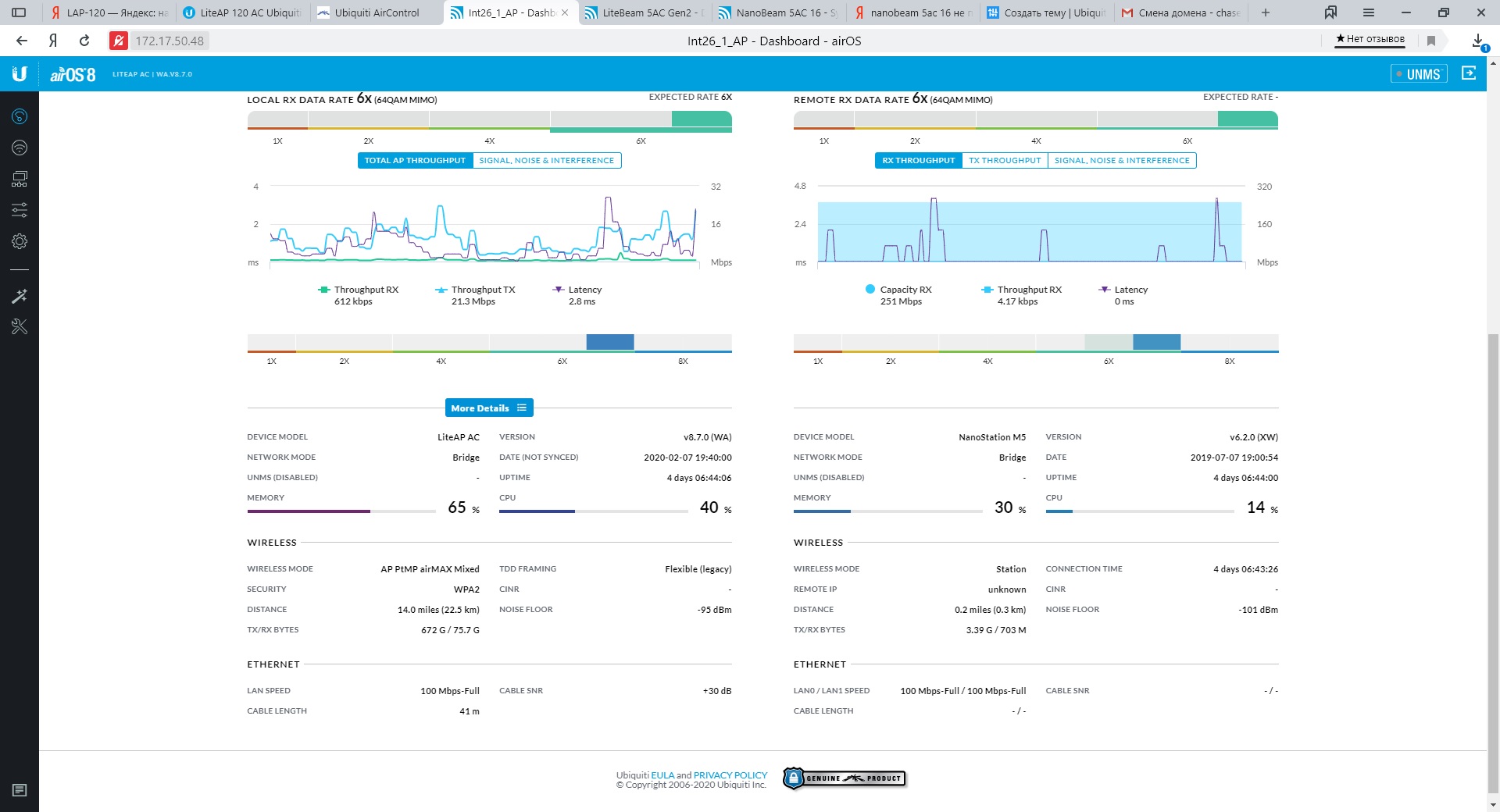The image size is (1500, 812).
Task: Switch to the NanoBeam 5AC 16 tab
Action: coord(779,12)
